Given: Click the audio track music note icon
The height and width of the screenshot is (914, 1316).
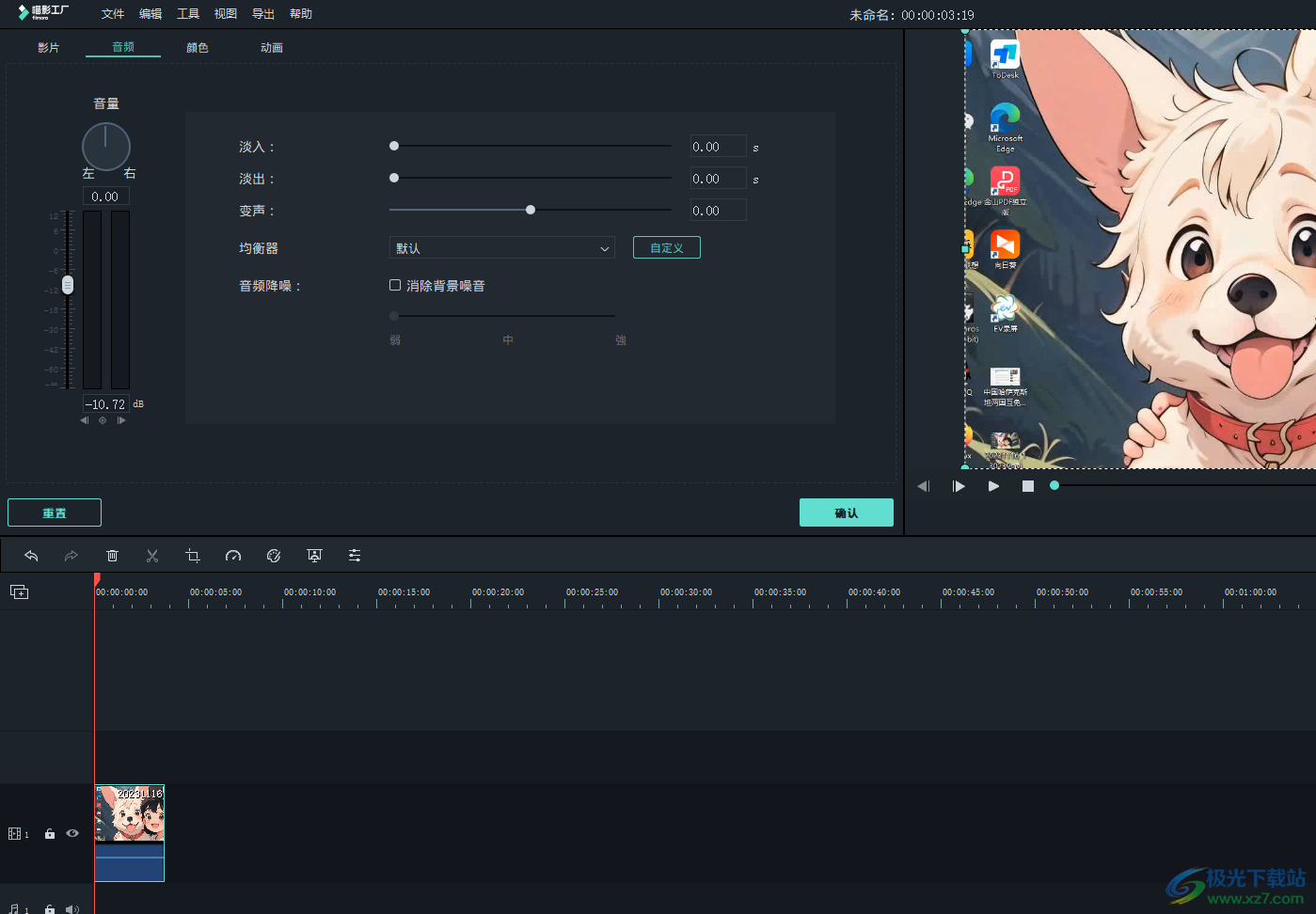Looking at the screenshot, I should click(x=14, y=909).
